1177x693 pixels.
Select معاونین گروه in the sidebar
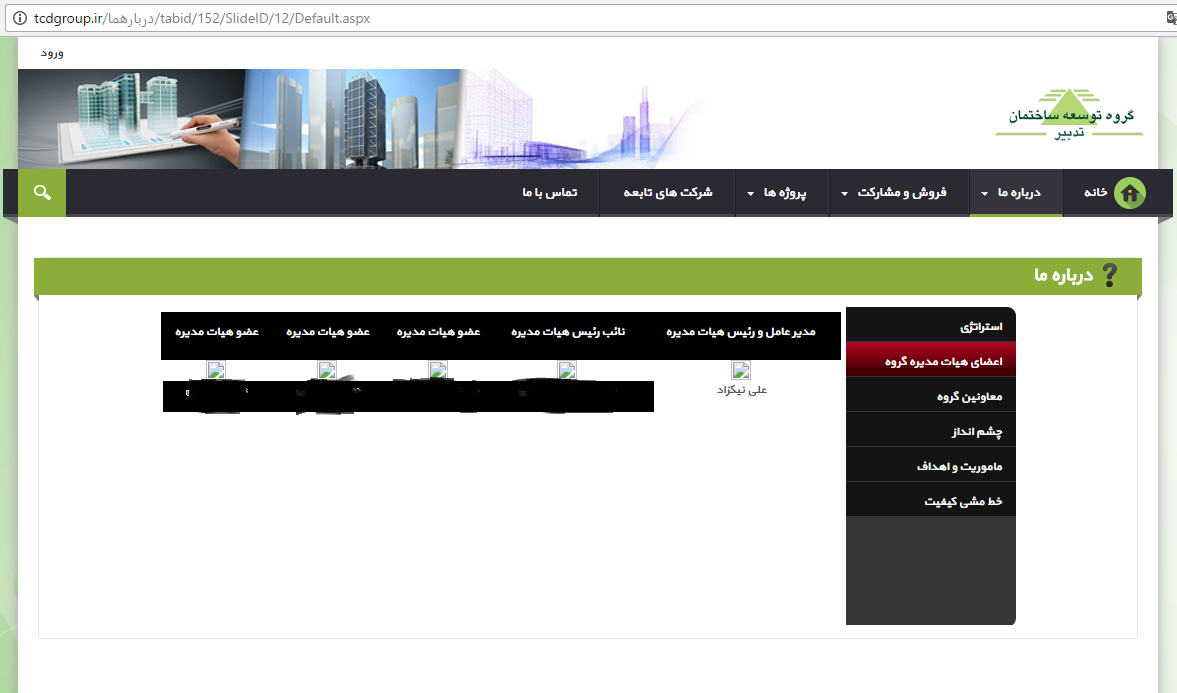(x=969, y=397)
